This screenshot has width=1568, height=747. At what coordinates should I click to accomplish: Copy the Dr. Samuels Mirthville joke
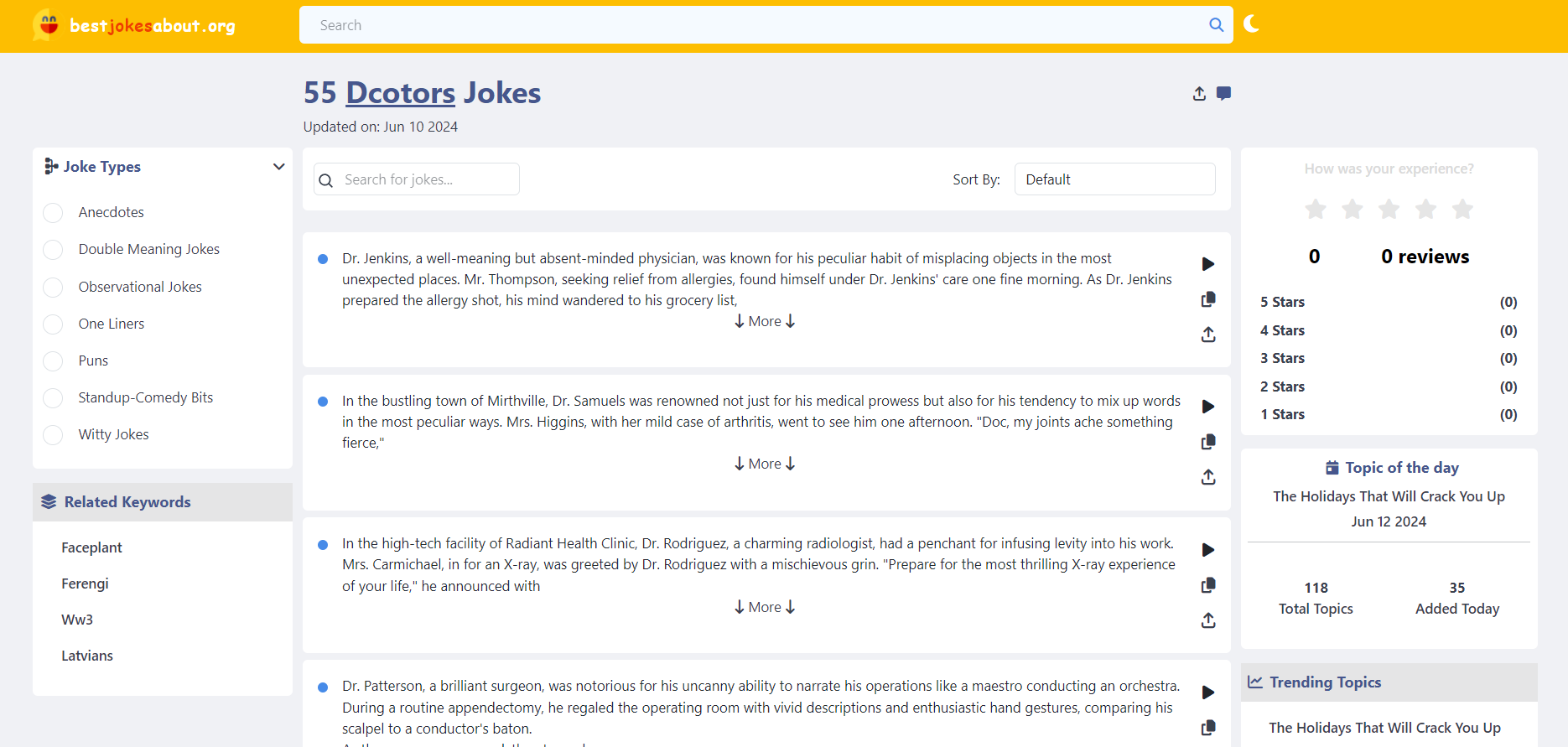[1208, 442]
